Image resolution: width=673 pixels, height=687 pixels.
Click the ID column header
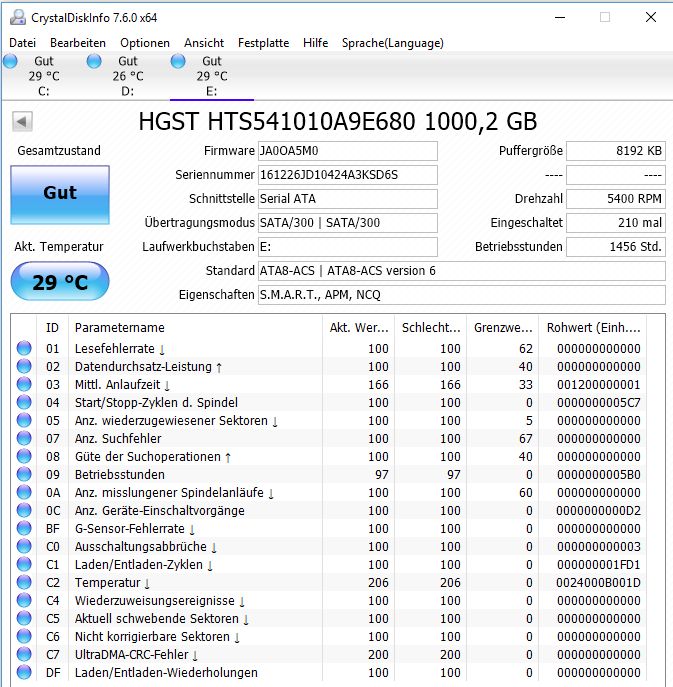point(53,327)
